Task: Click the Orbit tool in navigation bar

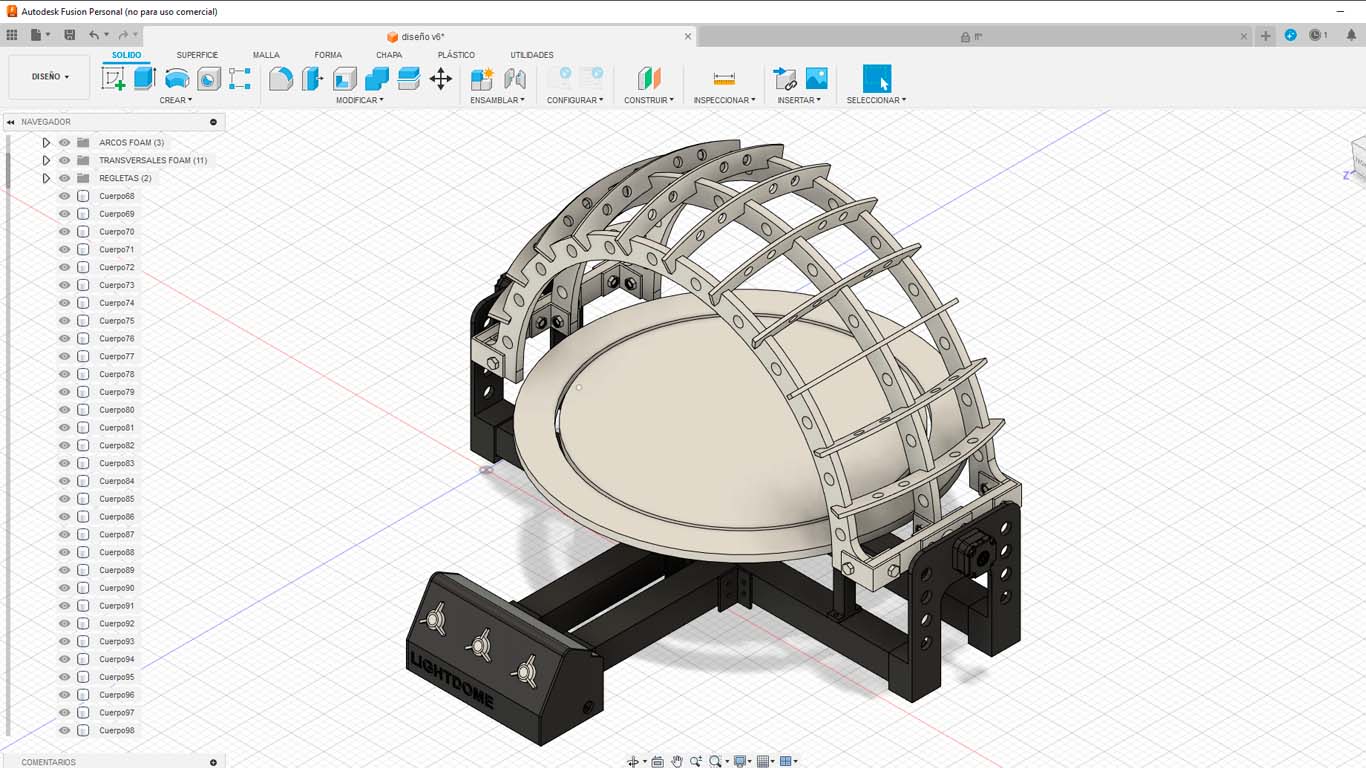Action: tap(633, 762)
